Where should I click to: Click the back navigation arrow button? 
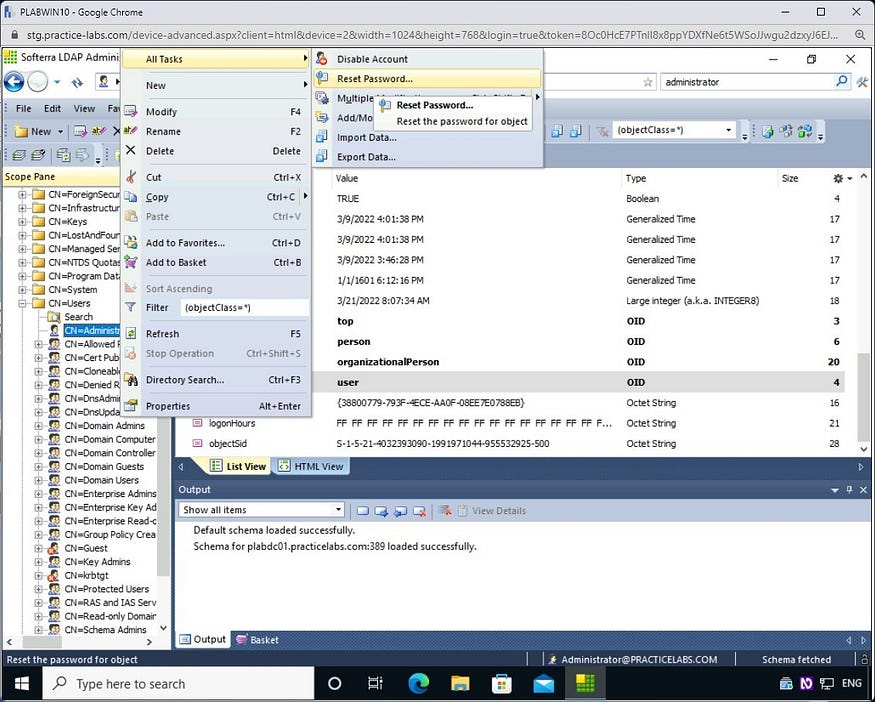(x=14, y=82)
